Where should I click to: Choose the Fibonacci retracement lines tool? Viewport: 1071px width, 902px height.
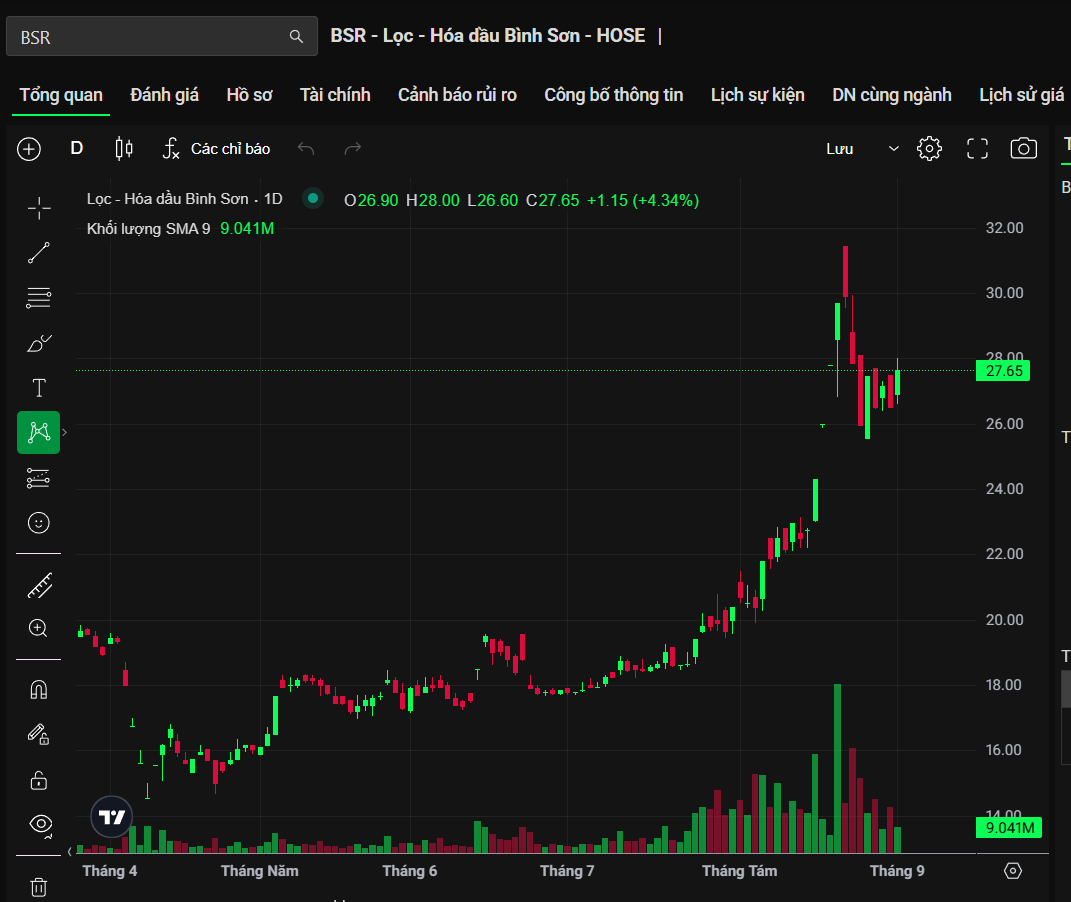tap(39, 298)
